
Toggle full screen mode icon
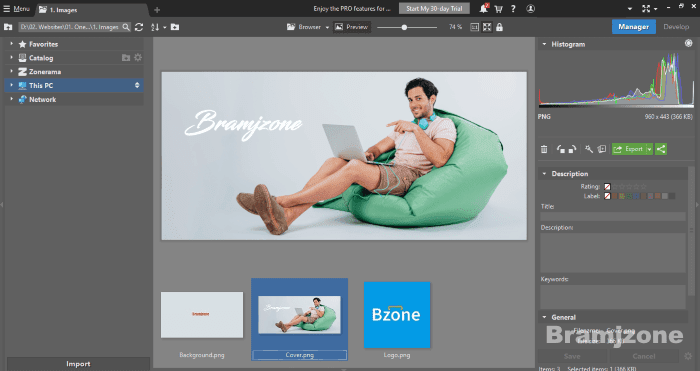coord(646,8)
